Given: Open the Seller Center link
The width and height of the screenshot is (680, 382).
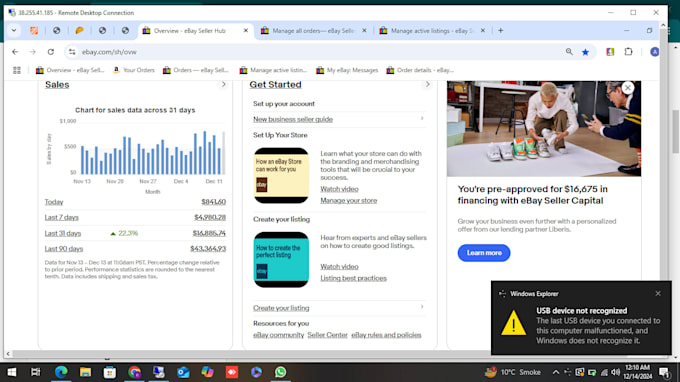Looking at the screenshot, I should tap(327, 335).
